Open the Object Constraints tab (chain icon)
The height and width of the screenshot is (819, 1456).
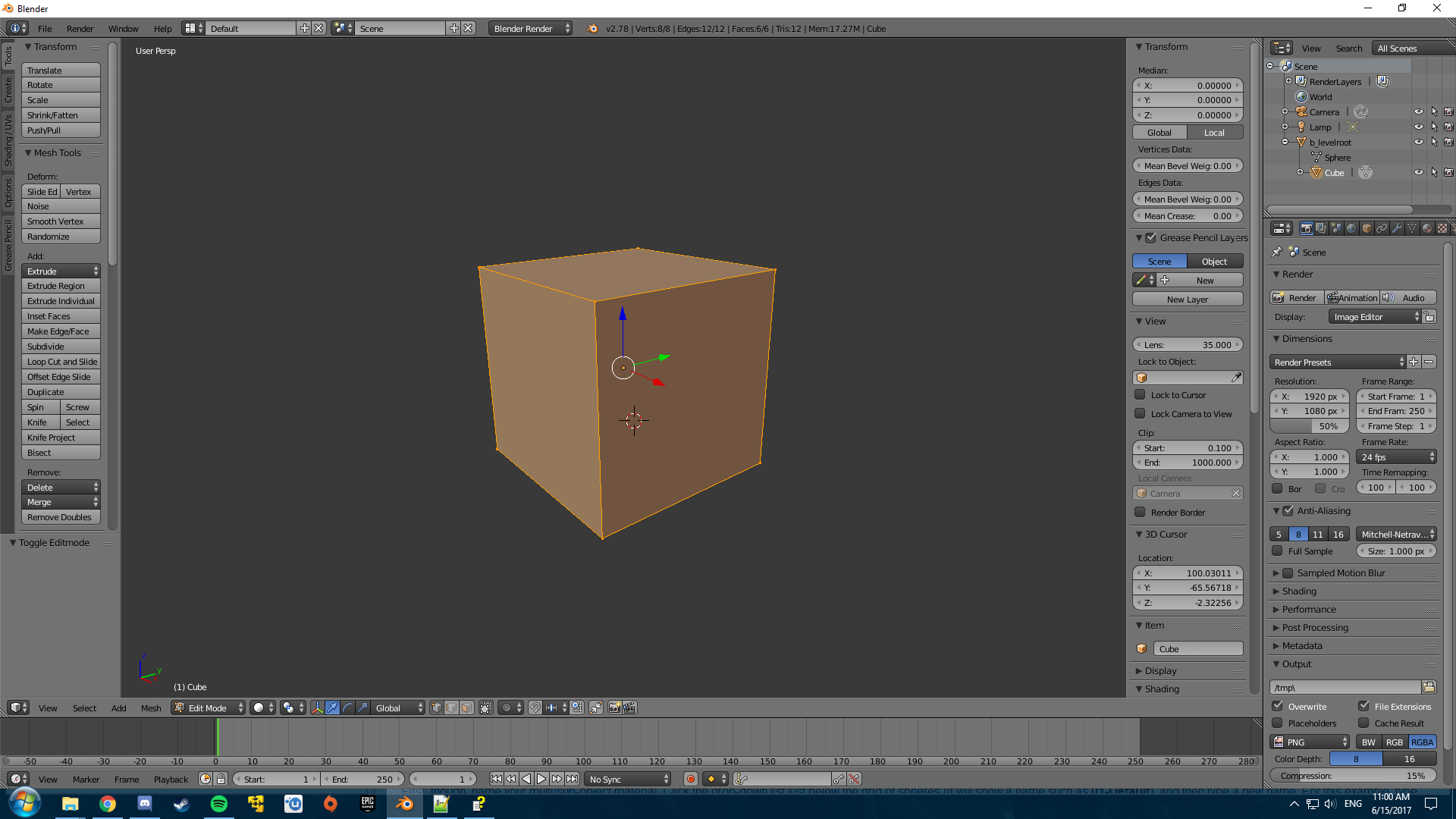click(1382, 228)
